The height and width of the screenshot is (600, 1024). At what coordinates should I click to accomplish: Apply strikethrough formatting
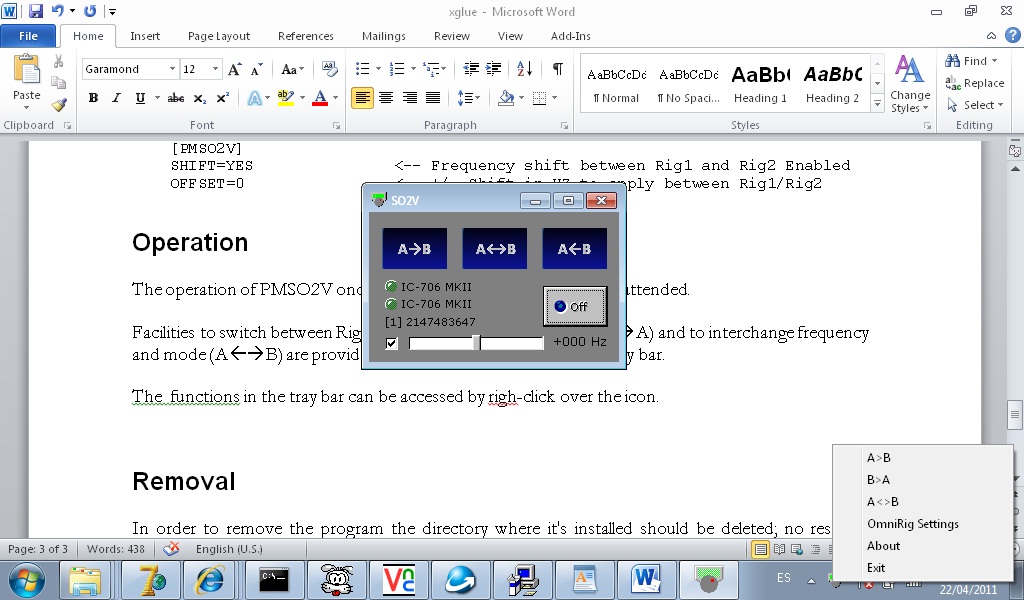click(x=175, y=98)
